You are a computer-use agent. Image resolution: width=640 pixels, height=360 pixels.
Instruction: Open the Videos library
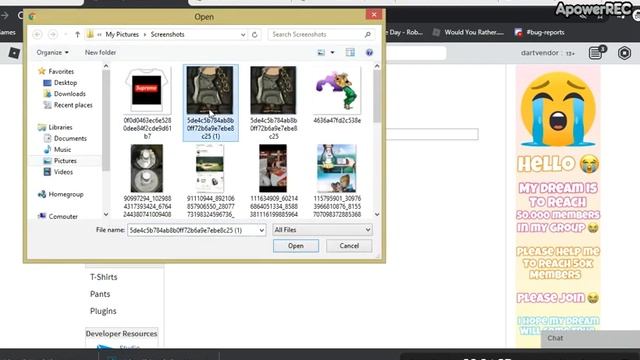pyautogui.click(x=63, y=172)
